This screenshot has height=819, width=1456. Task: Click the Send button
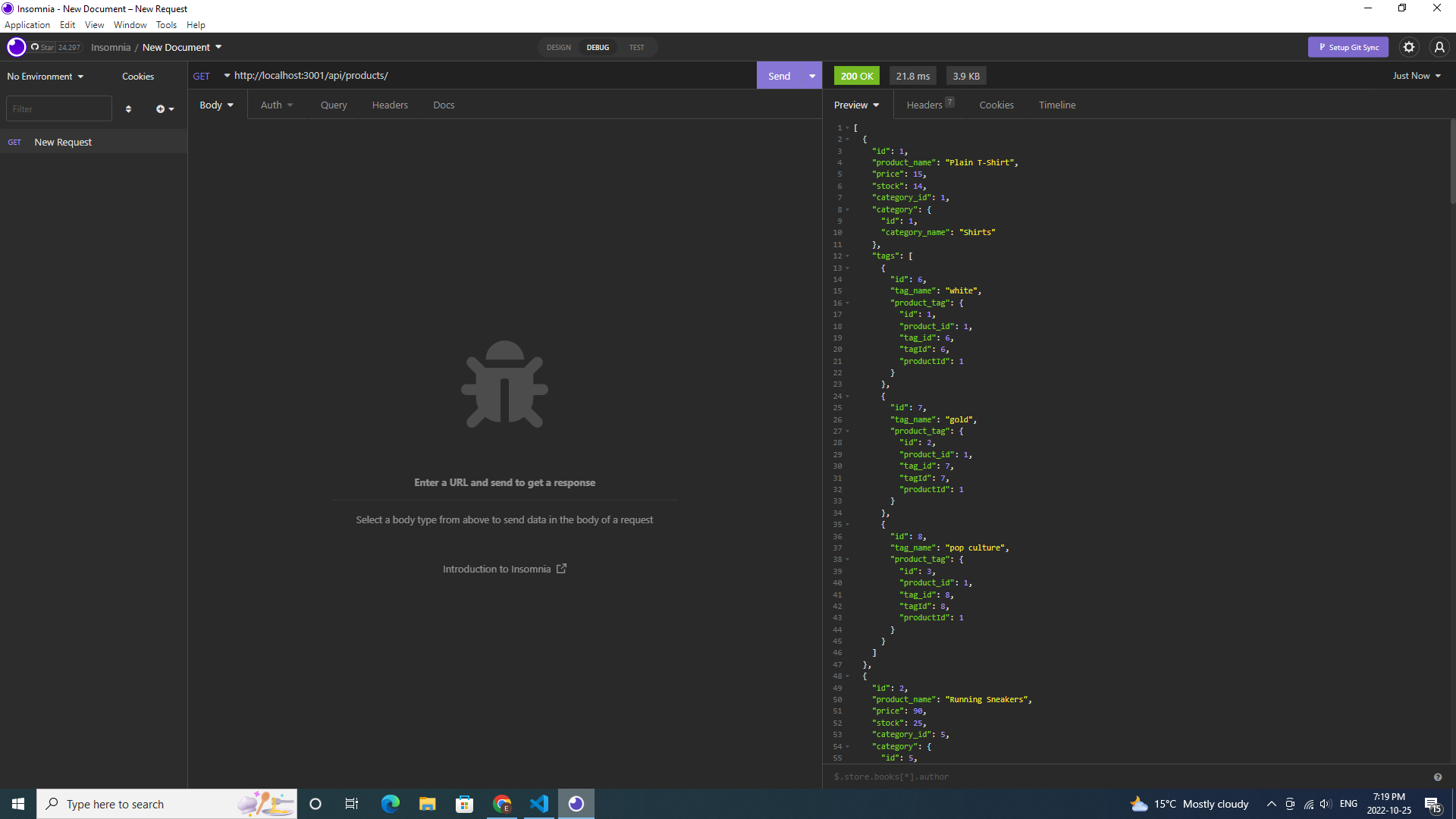tap(780, 76)
